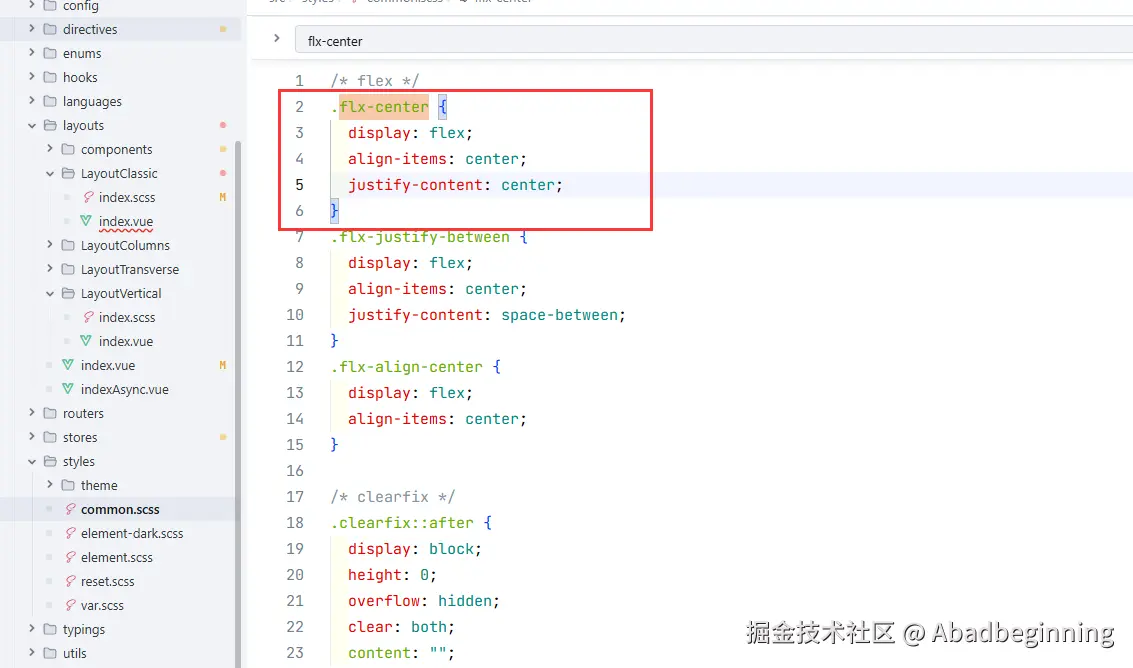Collapse the styles folder chevron

[31, 461]
